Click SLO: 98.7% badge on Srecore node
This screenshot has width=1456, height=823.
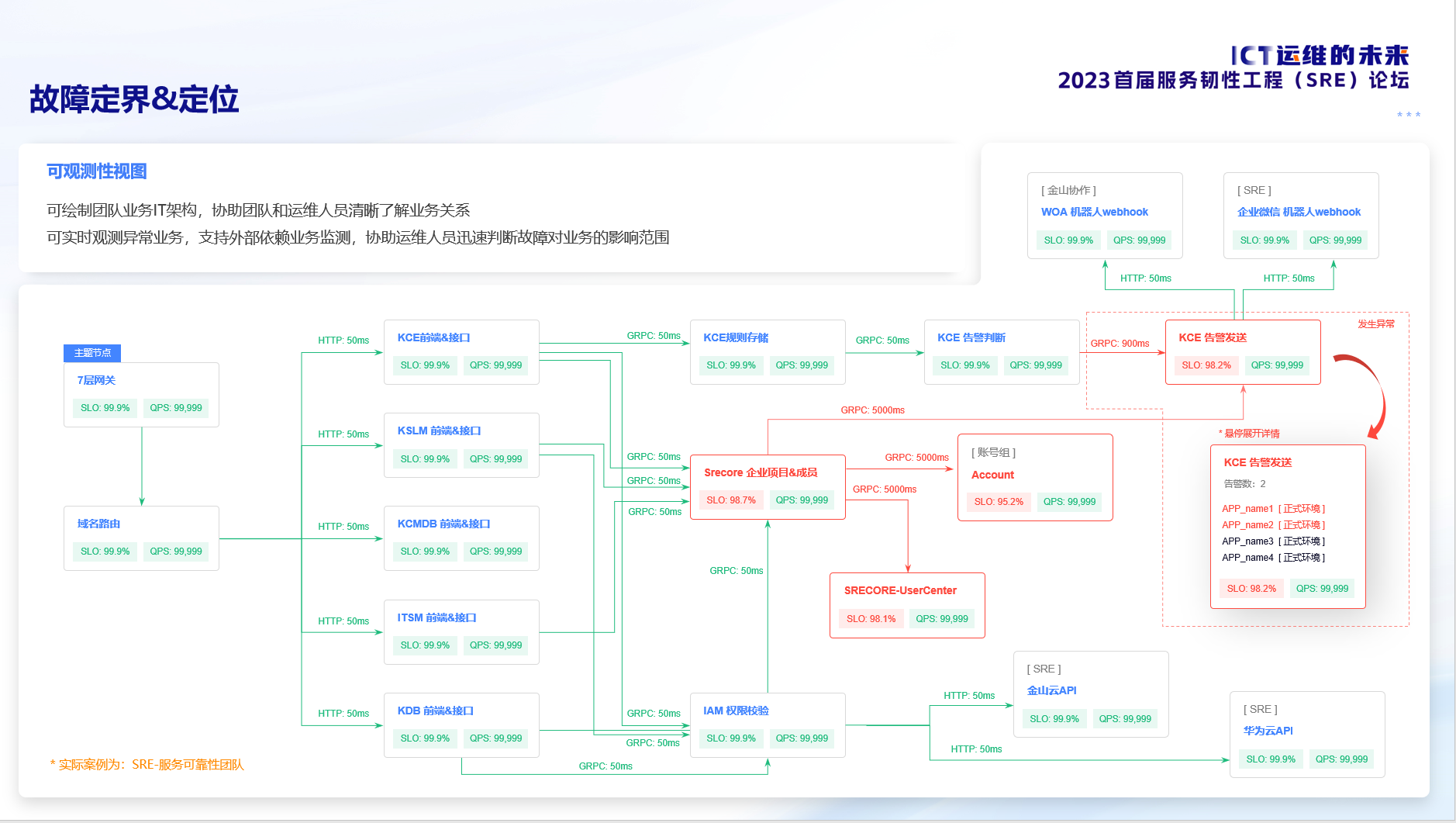tap(731, 500)
